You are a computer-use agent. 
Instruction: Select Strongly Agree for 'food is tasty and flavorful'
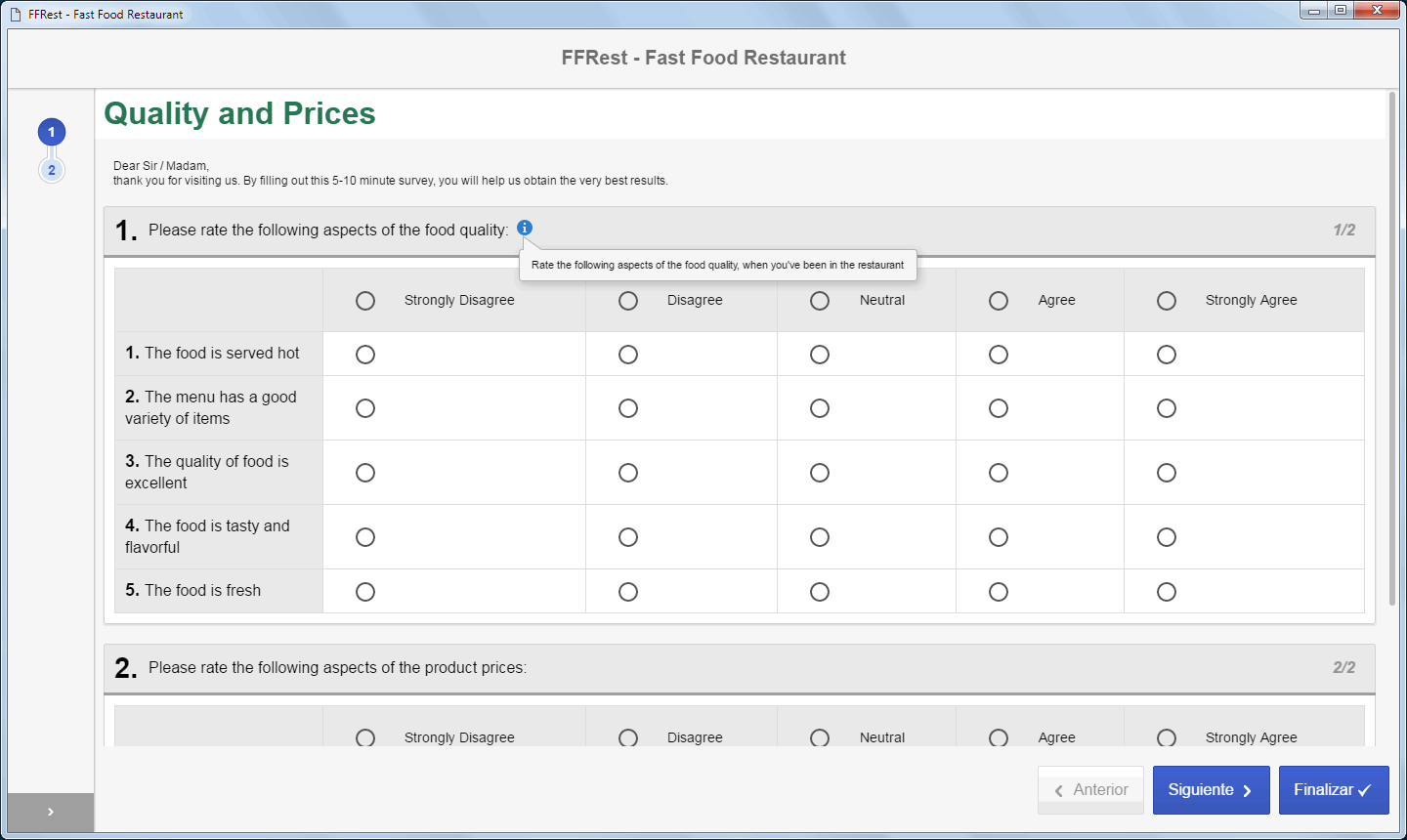(1167, 537)
